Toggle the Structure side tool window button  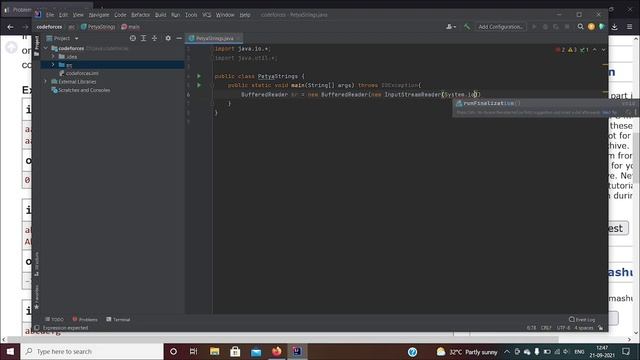click(x=37, y=264)
